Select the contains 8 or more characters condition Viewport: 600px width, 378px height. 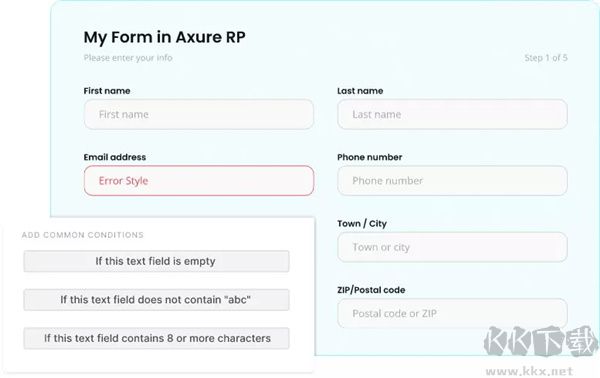(x=156, y=338)
